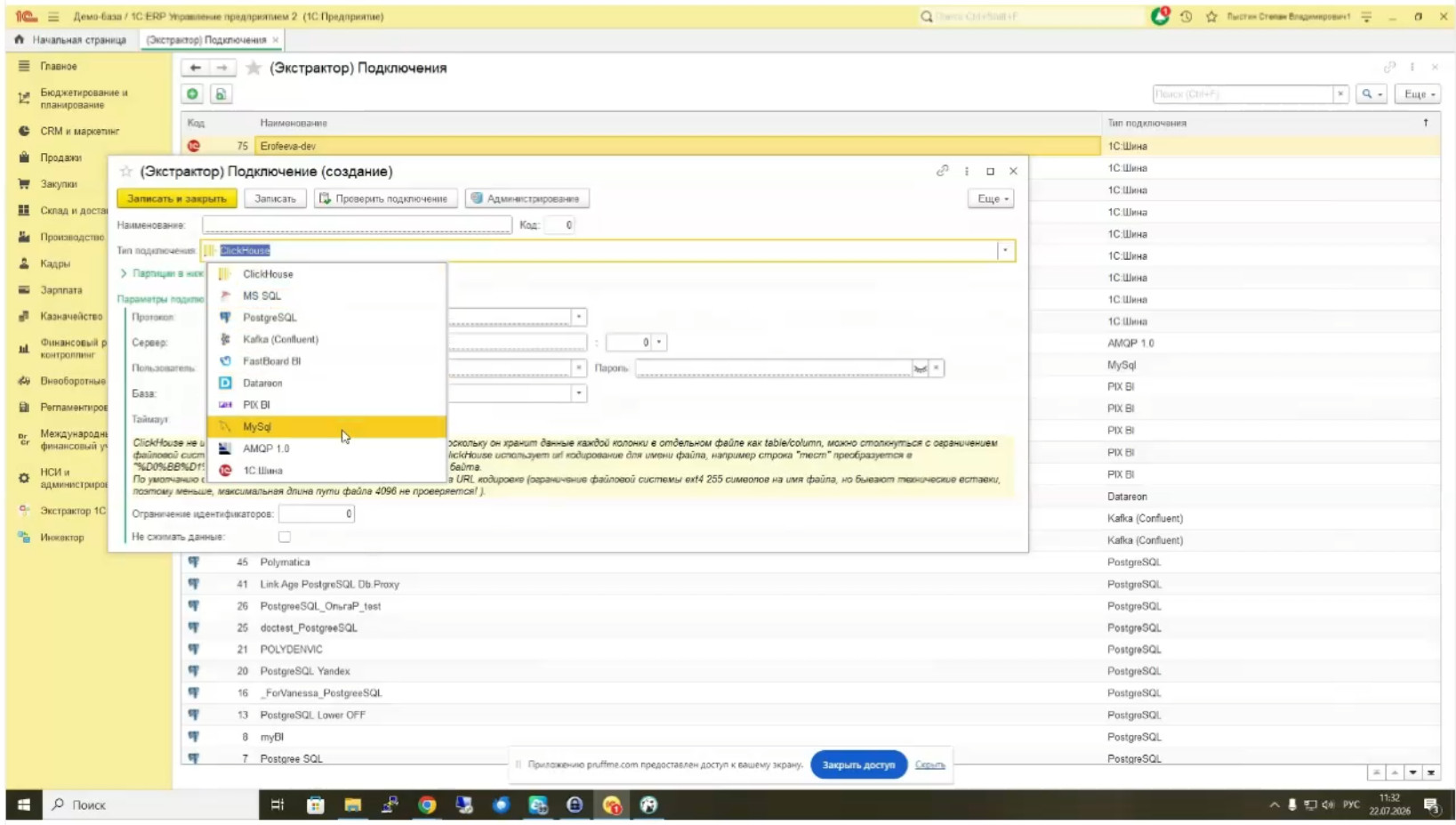Expand the Еще menu in the creation dialog

tap(991, 198)
